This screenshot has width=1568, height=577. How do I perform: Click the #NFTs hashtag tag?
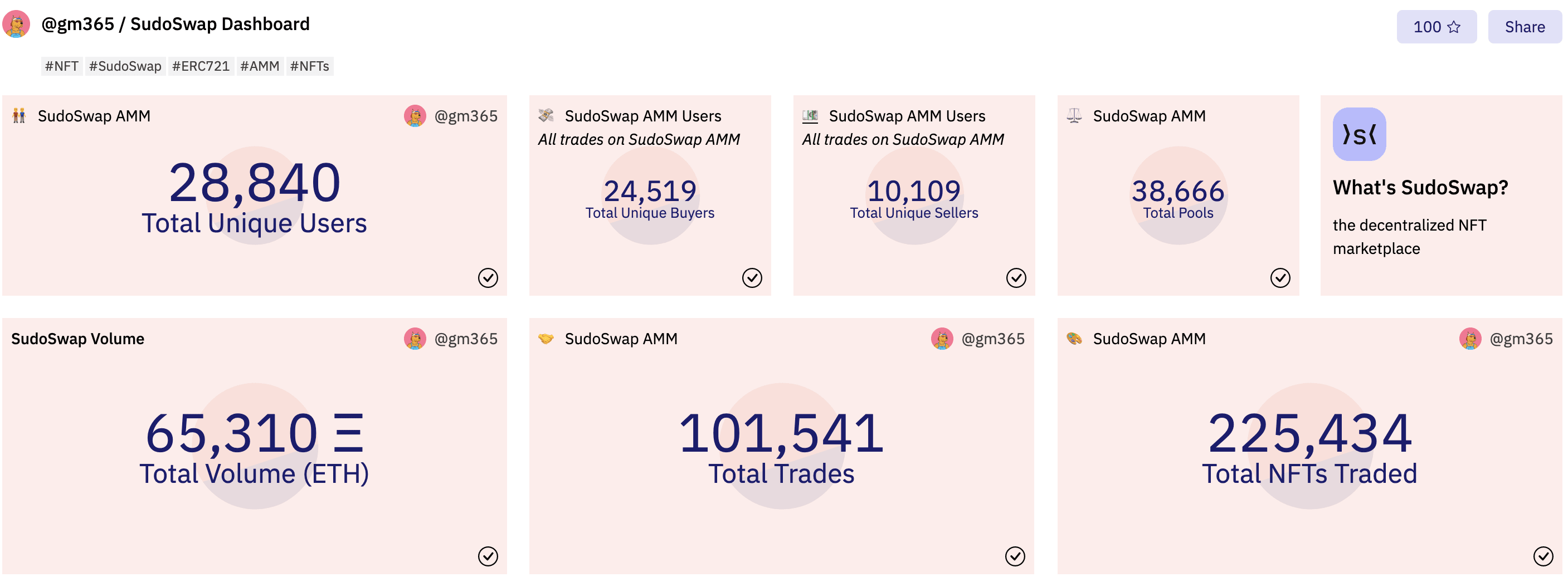click(x=310, y=66)
